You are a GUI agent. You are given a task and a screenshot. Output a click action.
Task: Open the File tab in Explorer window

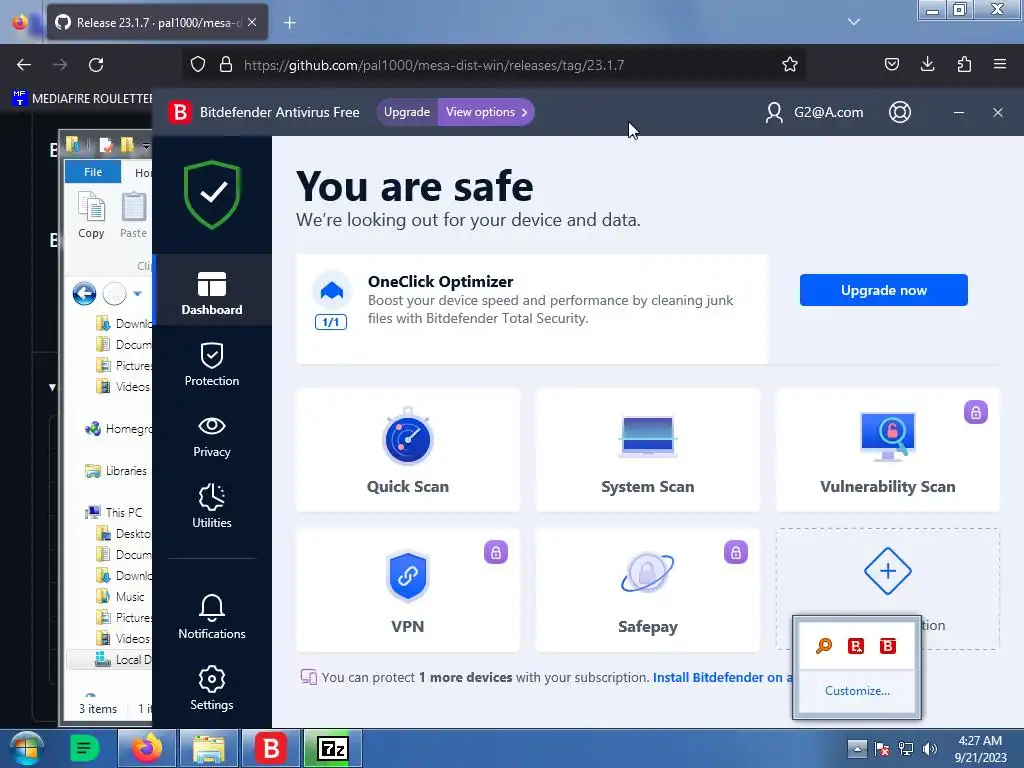tap(93, 172)
